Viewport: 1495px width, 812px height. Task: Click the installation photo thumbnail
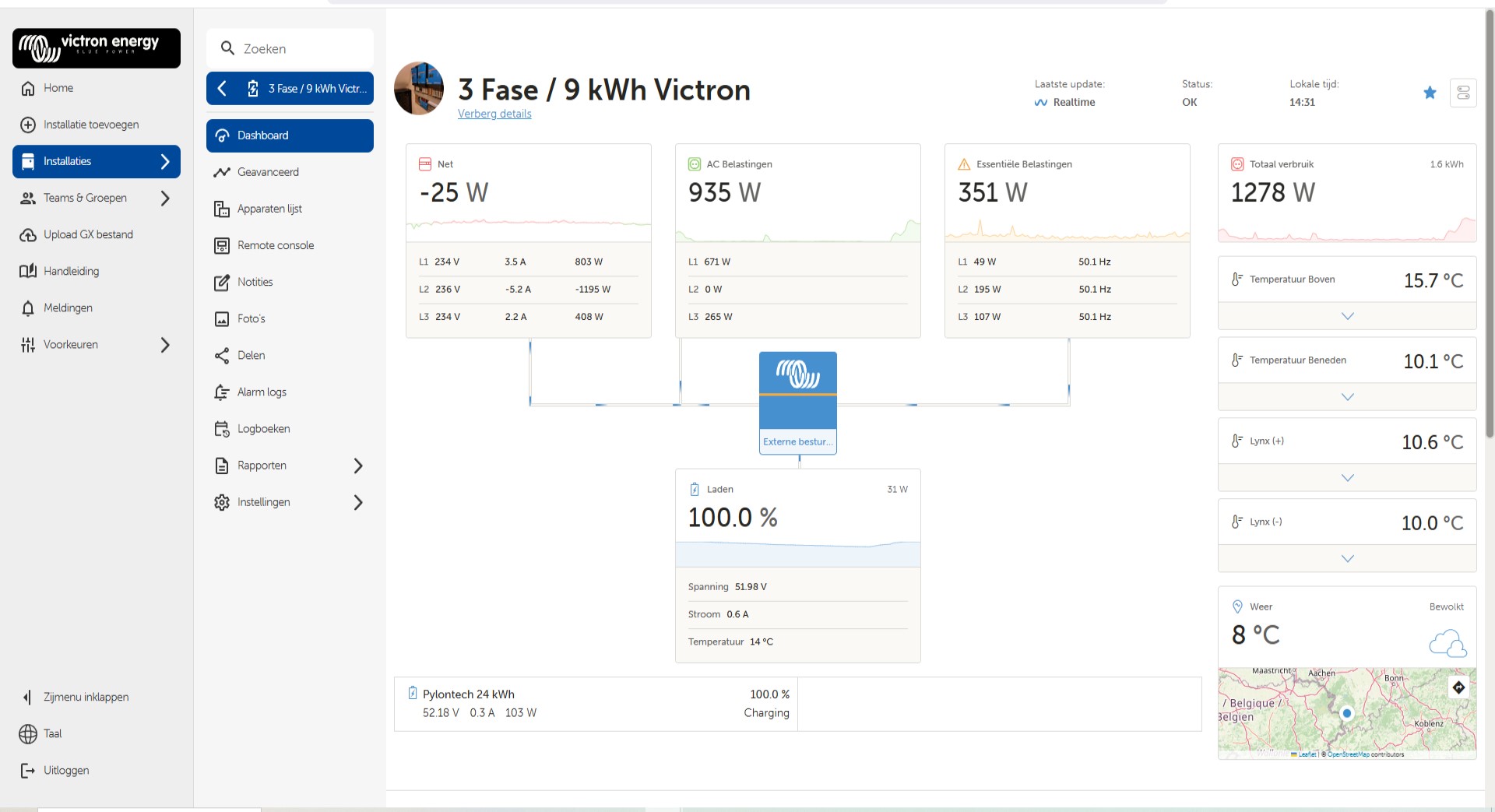(x=419, y=89)
